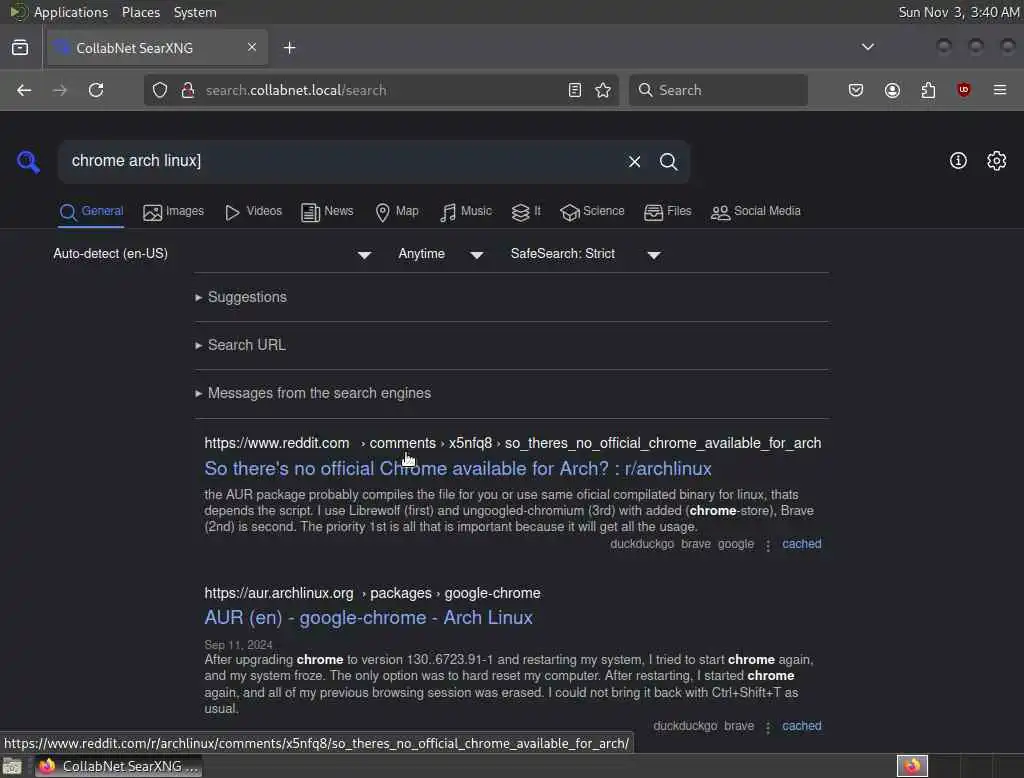This screenshot has height=778, width=1024.
Task: Open Firefox account icon
Action: click(x=892, y=90)
